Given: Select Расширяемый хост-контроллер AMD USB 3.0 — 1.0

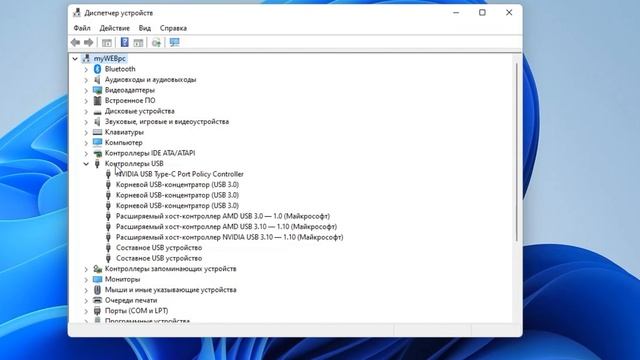Looking at the screenshot, I should coord(223,216).
